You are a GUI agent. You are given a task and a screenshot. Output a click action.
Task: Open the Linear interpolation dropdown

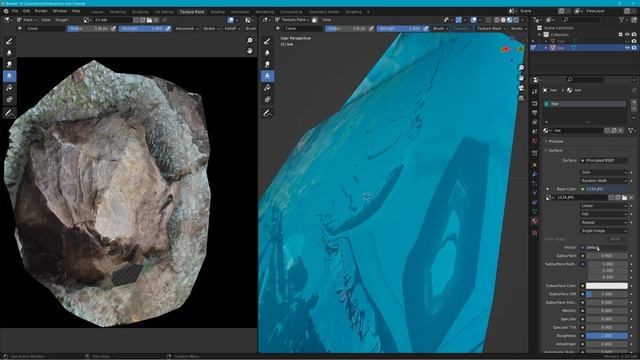[x=603, y=206]
